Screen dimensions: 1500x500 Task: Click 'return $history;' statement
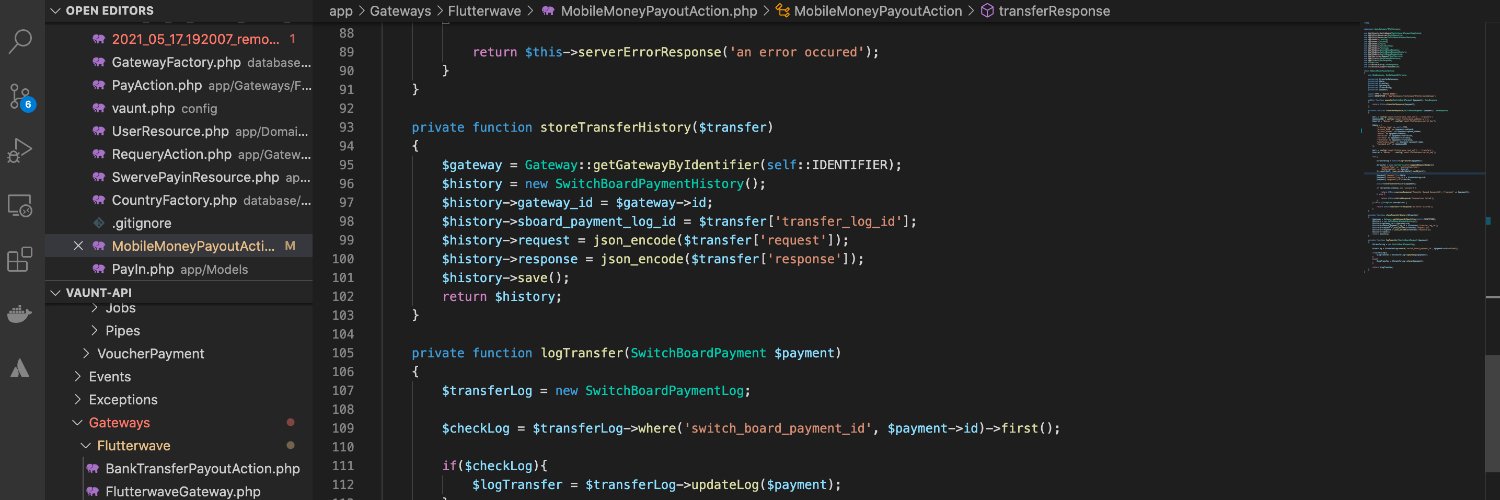pyautogui.click(x=502, y=297)
